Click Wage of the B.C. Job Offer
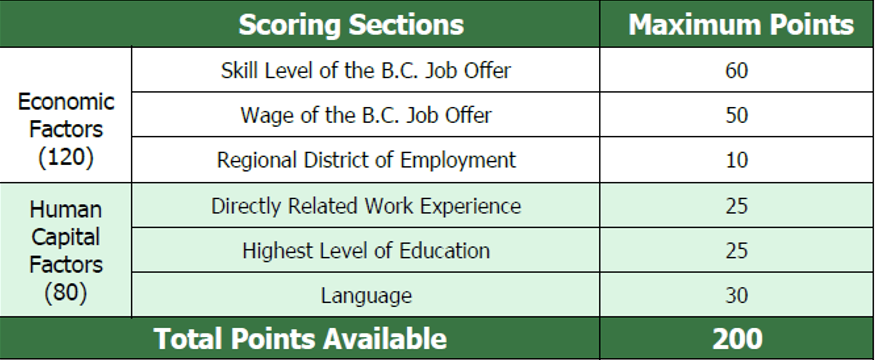 coord(366,115)
